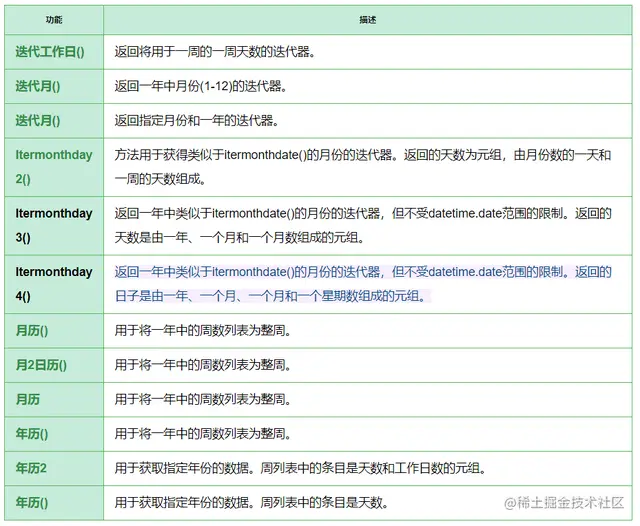640x526 pixels.
Task: Click the Itermonthday 3() row description text
Action: tap(363, 225)
